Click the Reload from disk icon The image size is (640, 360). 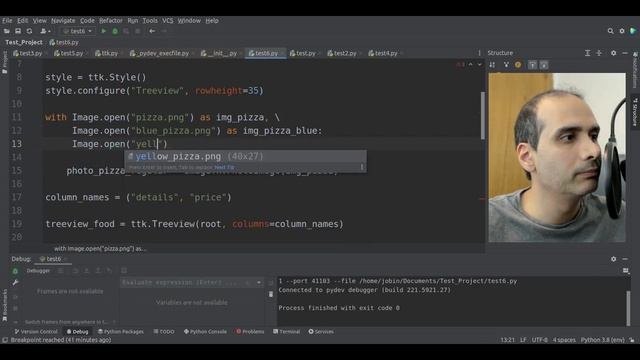tap(29, 31)
